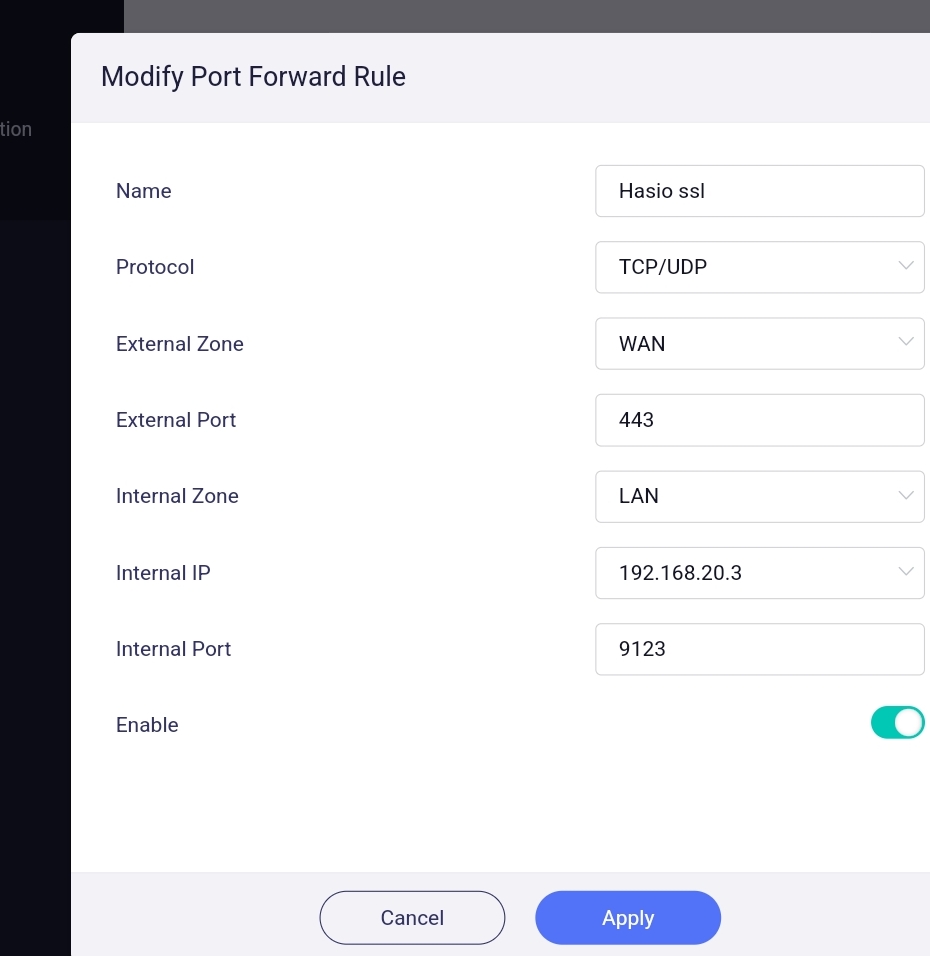Click the Protocol dropdown chevron arrow
This screenshot has height=956, width=930.
click(x=906, y=266)
